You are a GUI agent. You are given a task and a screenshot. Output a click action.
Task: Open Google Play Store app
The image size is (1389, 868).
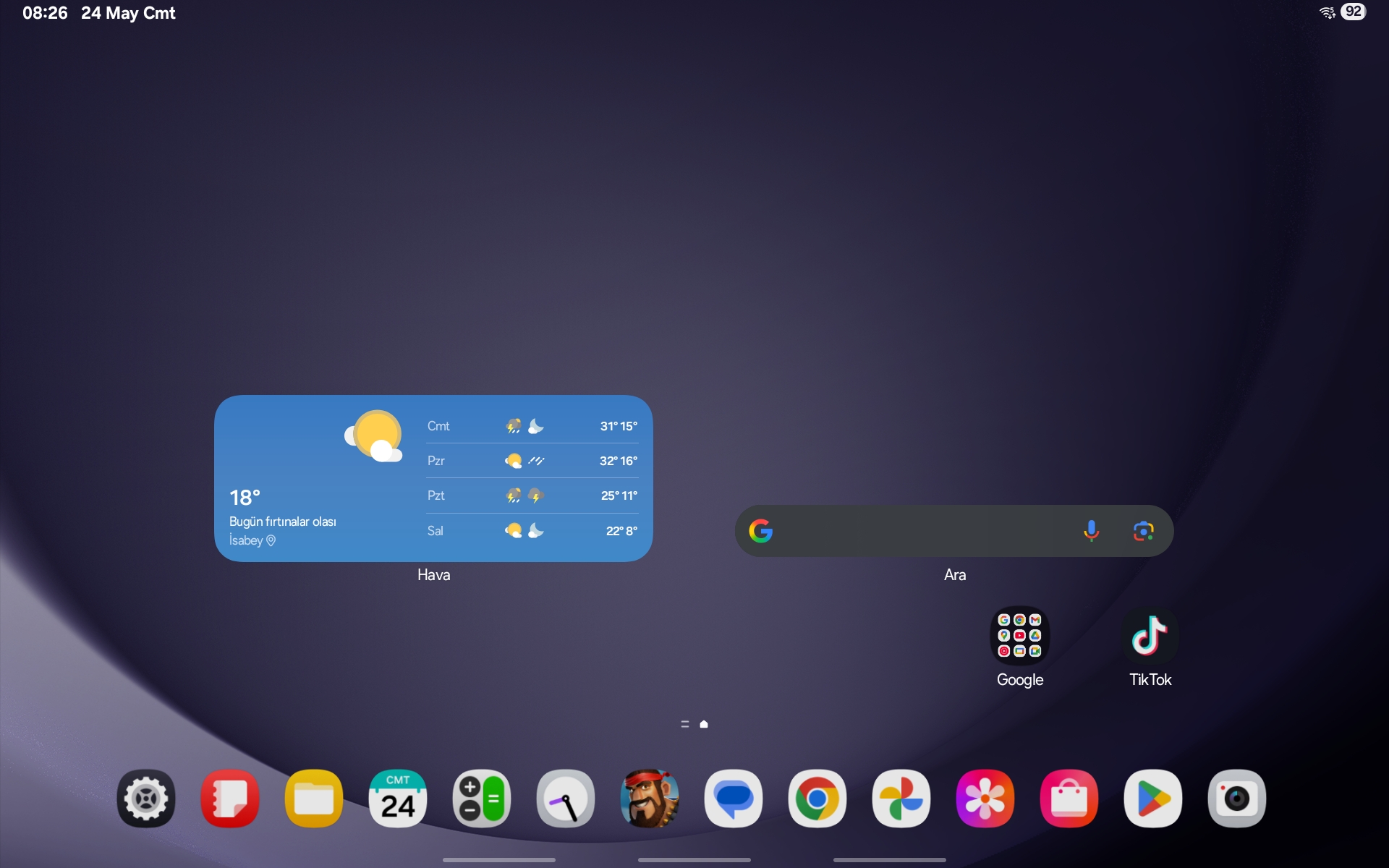pos(1153,799)
